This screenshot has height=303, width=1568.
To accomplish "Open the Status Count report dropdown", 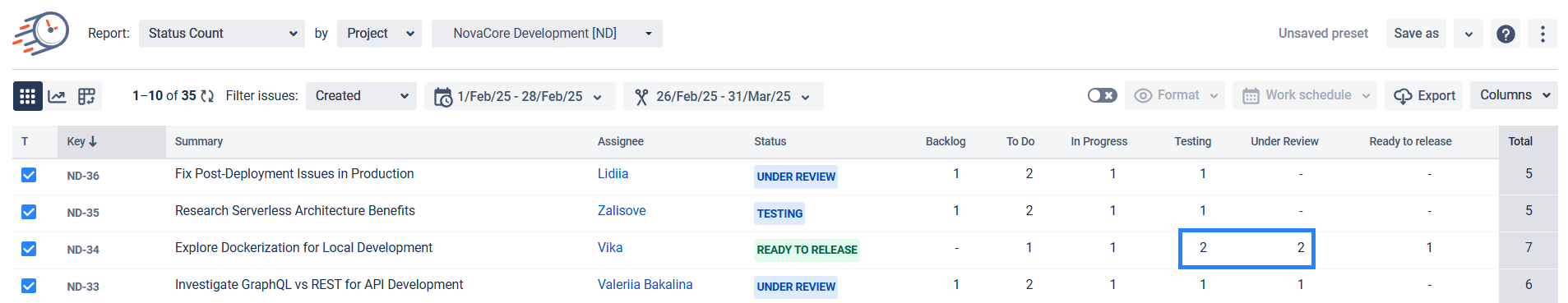I will tap(222, 34).
